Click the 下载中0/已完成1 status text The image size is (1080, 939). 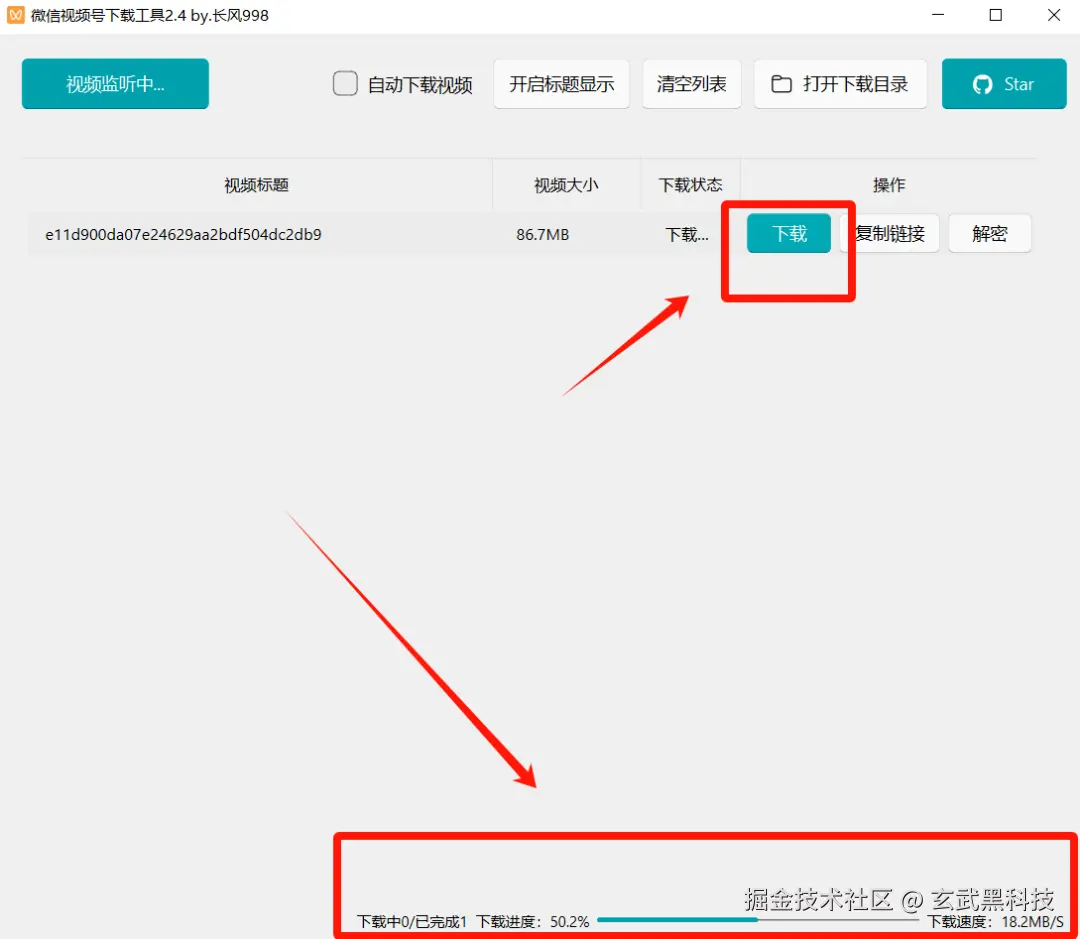412,922
